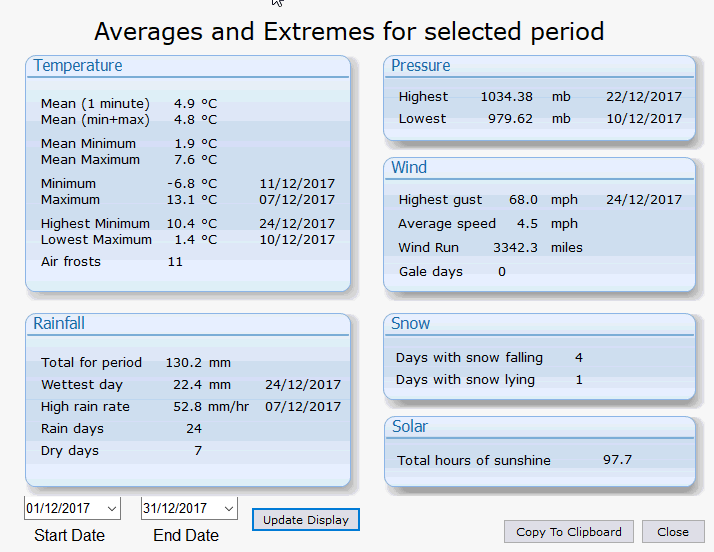Click the Total hours of sunshine label
The width and height of the screenshot is (714, 552).
[474, 460]
